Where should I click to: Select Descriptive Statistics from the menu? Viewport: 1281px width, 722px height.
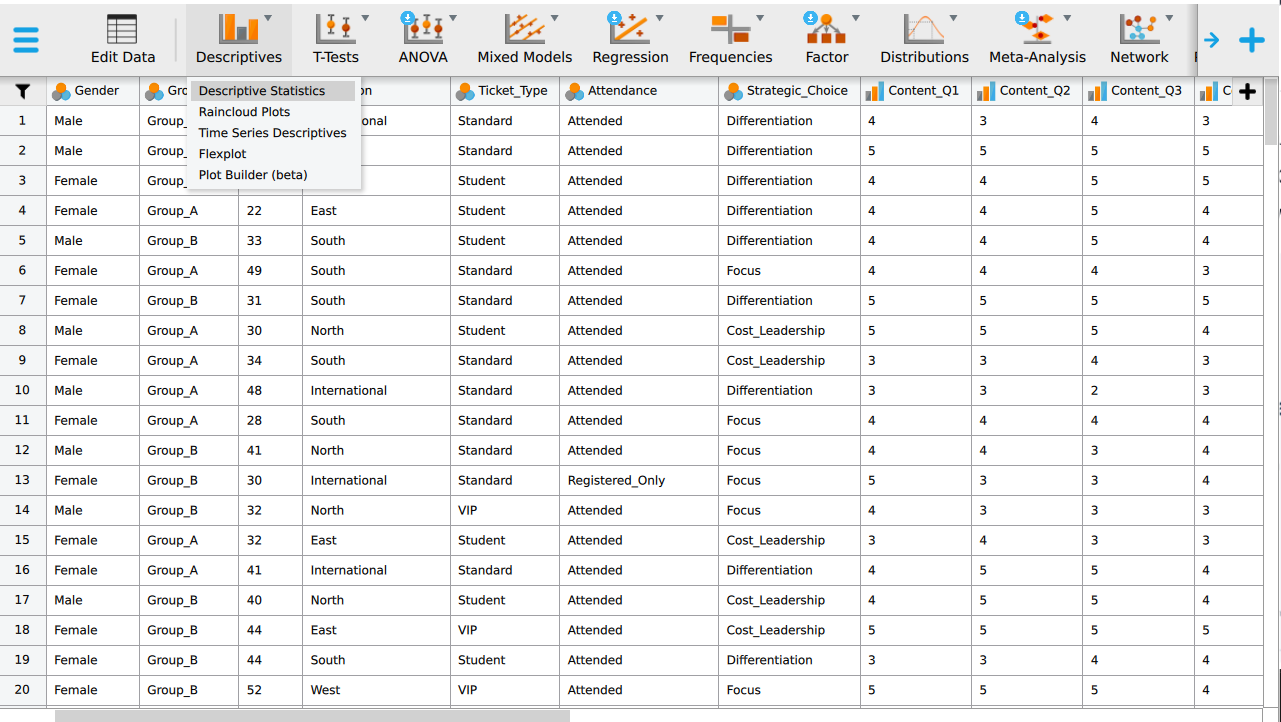pyautogui.click(x=272, y=91)
